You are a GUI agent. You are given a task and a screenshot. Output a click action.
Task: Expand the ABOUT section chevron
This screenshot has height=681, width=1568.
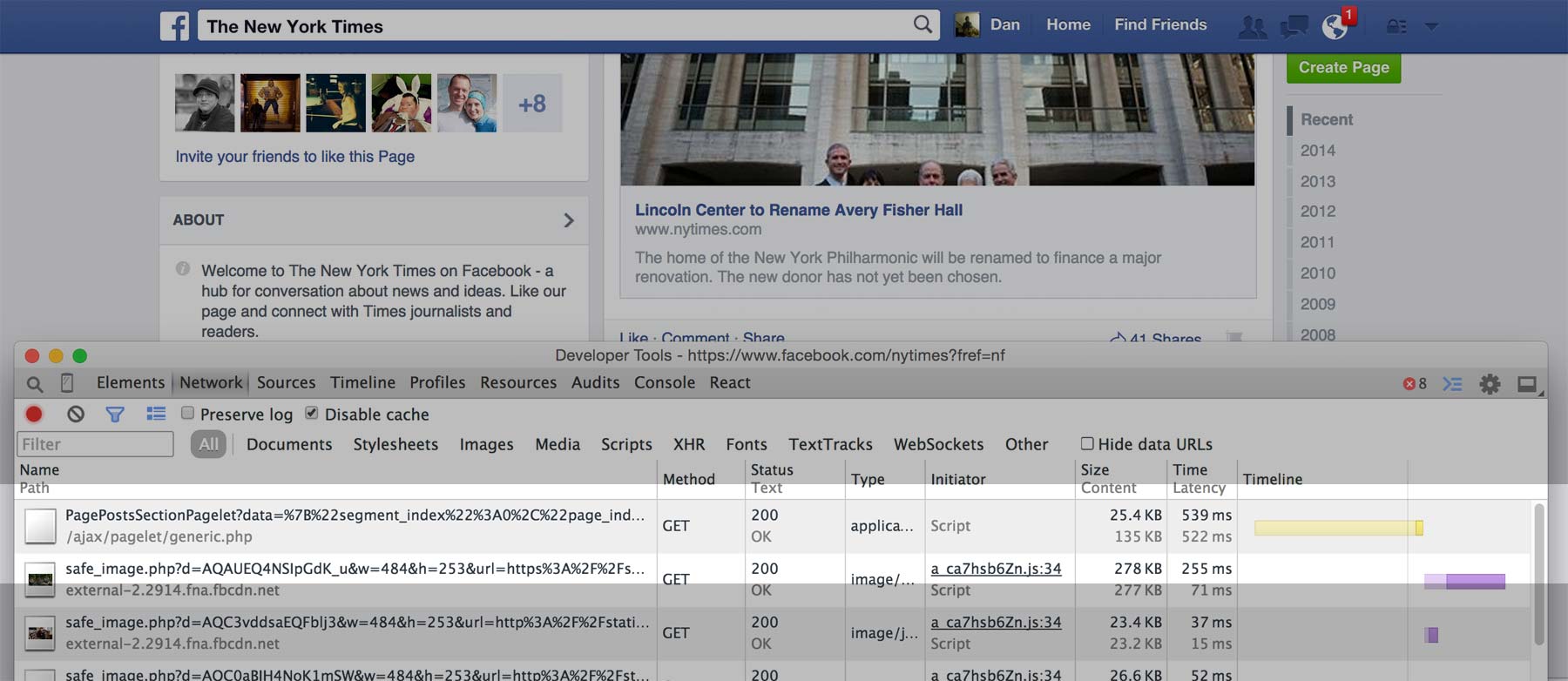click(x=568, y=220)
